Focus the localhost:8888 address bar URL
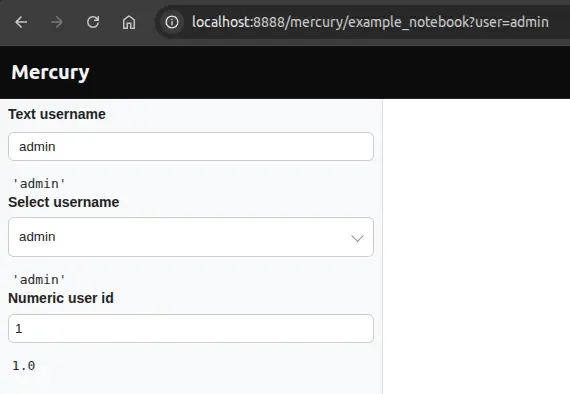 pyautogui.click(x=370, y=23)
